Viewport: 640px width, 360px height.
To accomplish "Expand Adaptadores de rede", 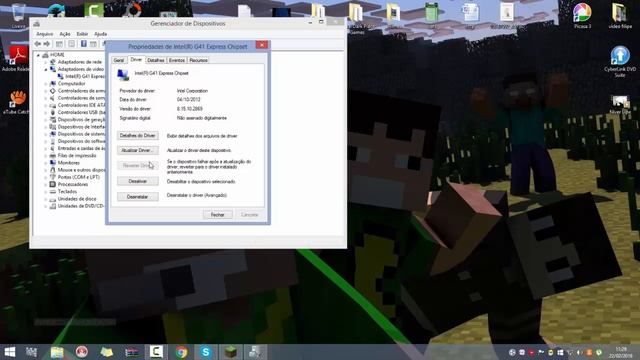I will tap(46, 62).
